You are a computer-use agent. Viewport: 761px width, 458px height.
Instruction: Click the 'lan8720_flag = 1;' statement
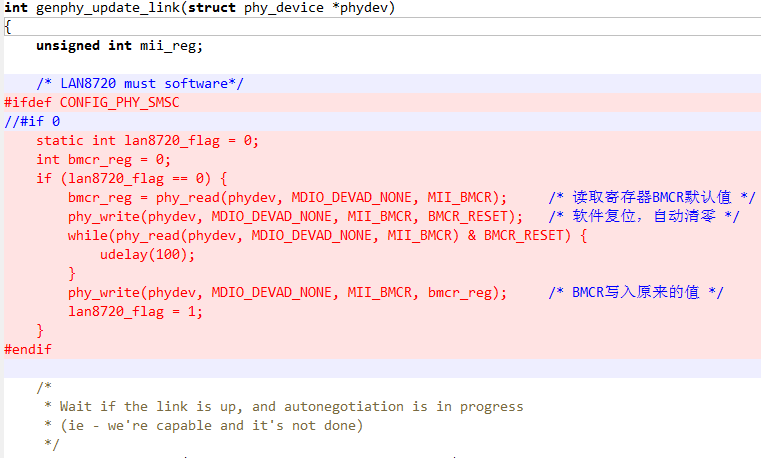pyautogui.click(x=135, y=311)
